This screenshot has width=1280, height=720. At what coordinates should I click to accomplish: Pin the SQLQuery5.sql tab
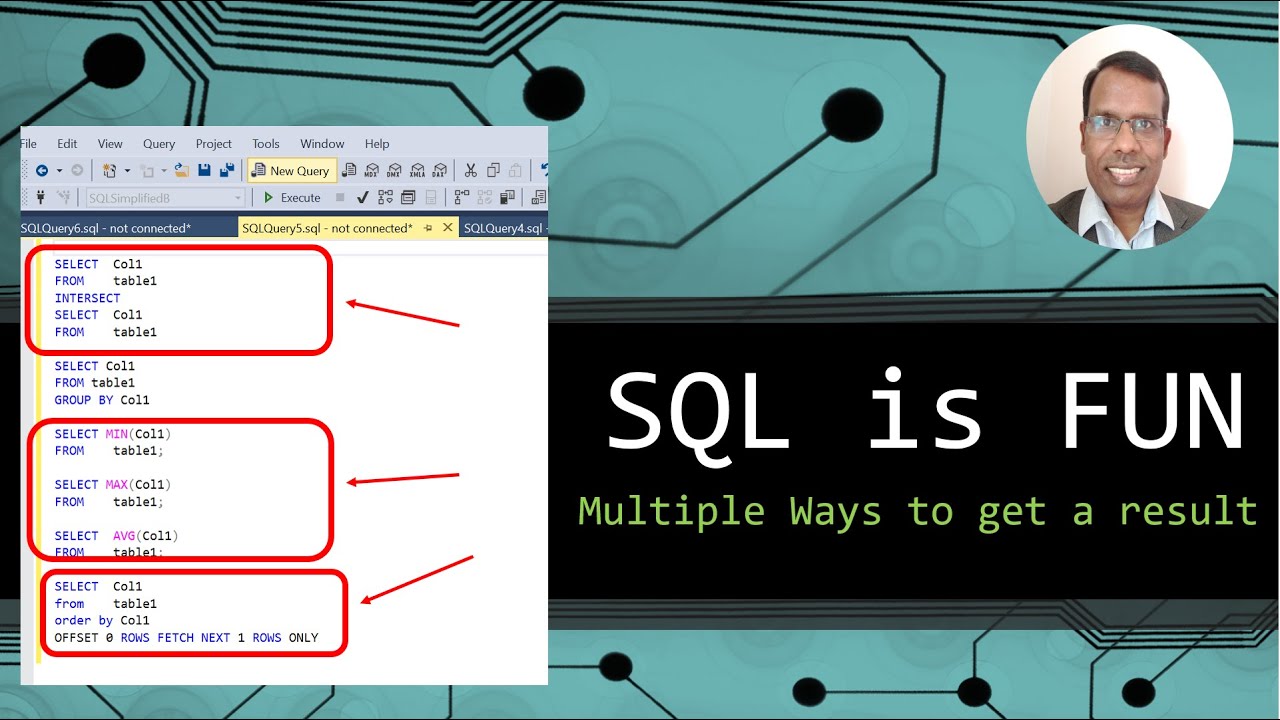pos(429,228)
